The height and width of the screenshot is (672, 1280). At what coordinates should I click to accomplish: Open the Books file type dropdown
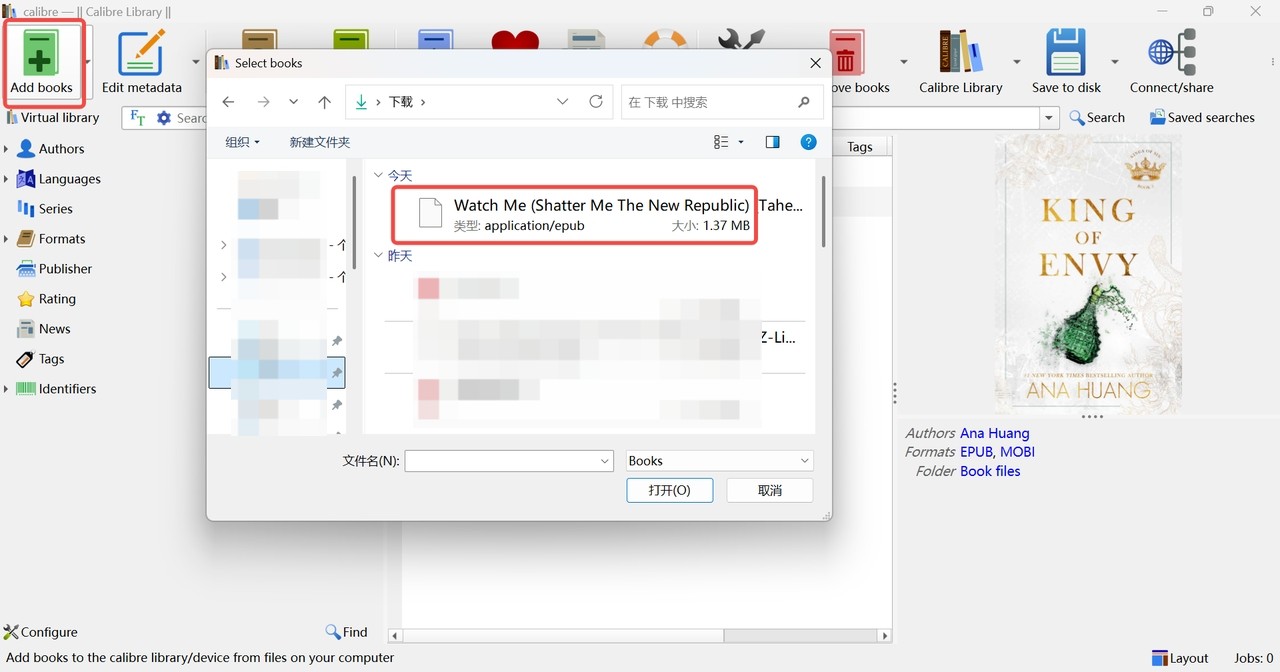719,461
